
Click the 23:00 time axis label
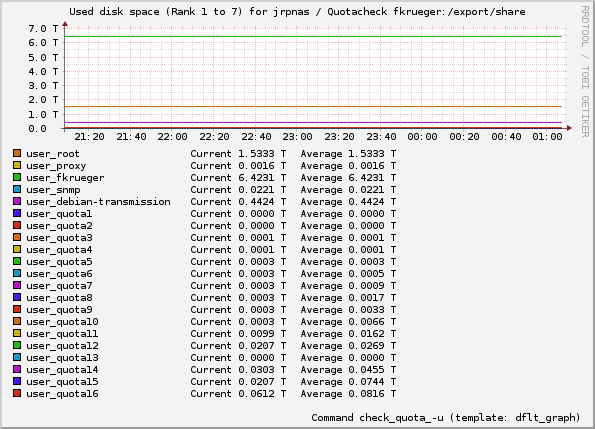298,137
